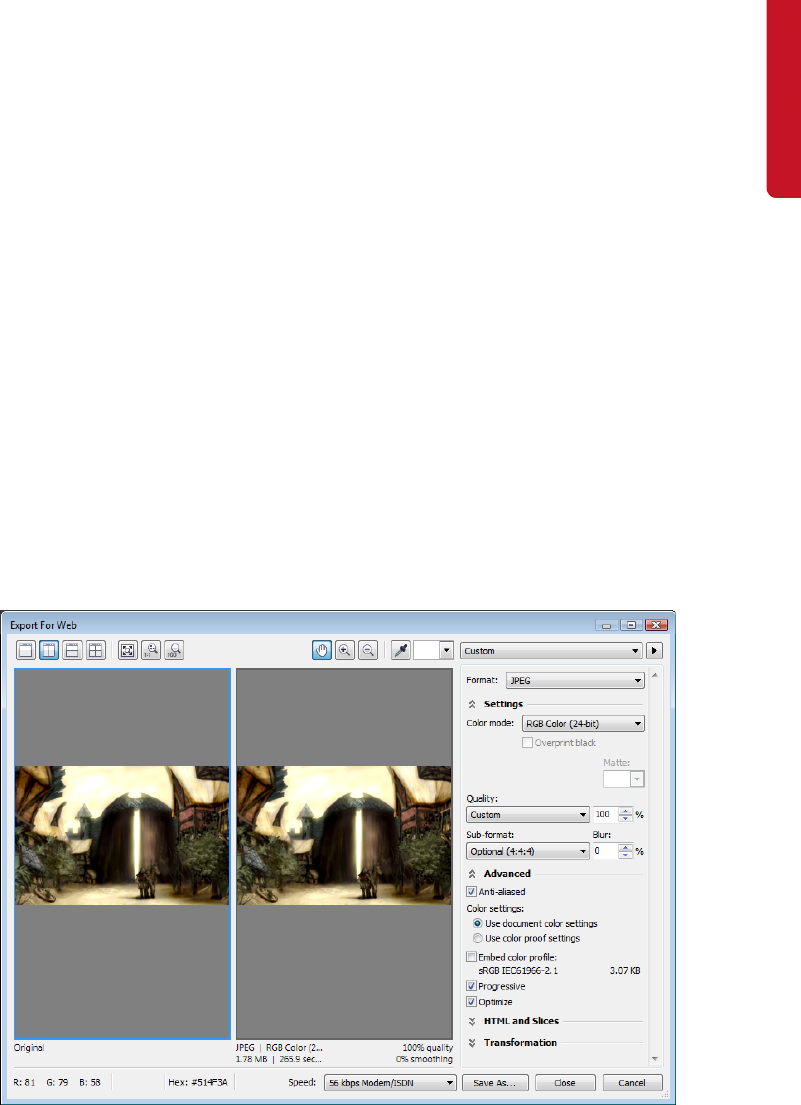Open the Format JPEG dropdown

575,681
